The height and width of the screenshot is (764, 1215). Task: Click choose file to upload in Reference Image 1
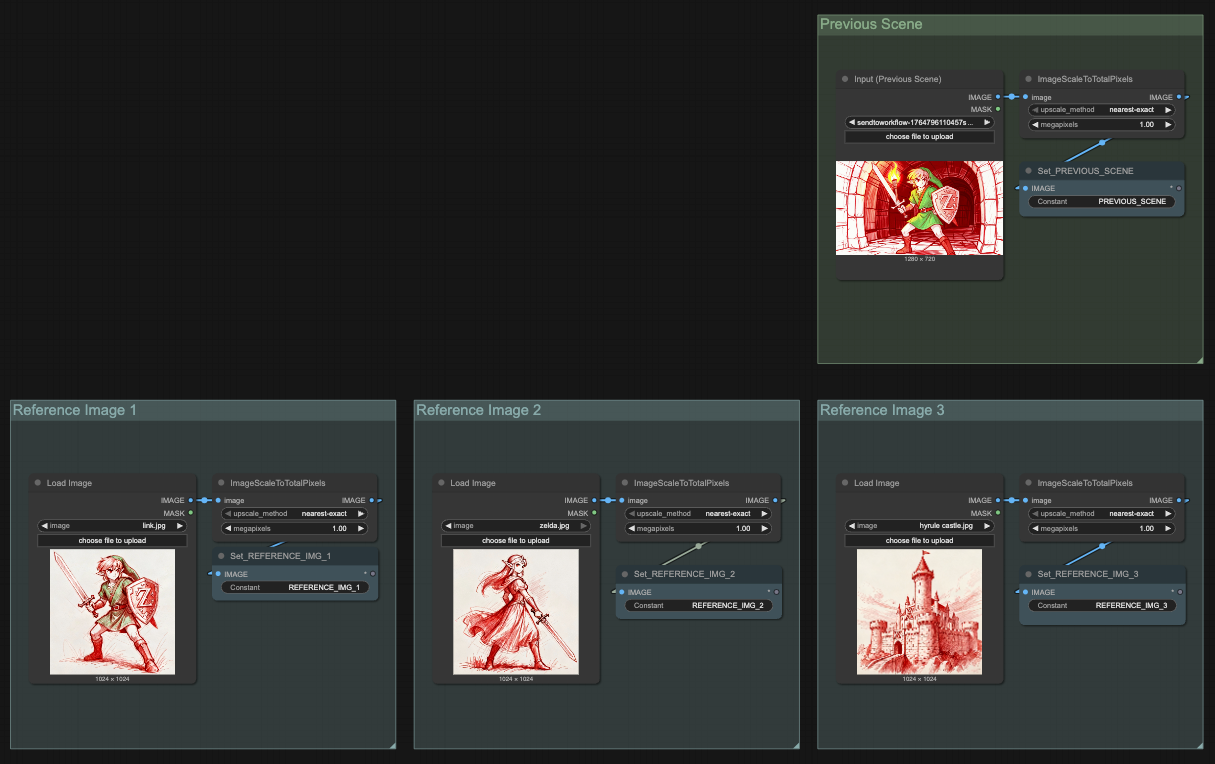(112, 540)
